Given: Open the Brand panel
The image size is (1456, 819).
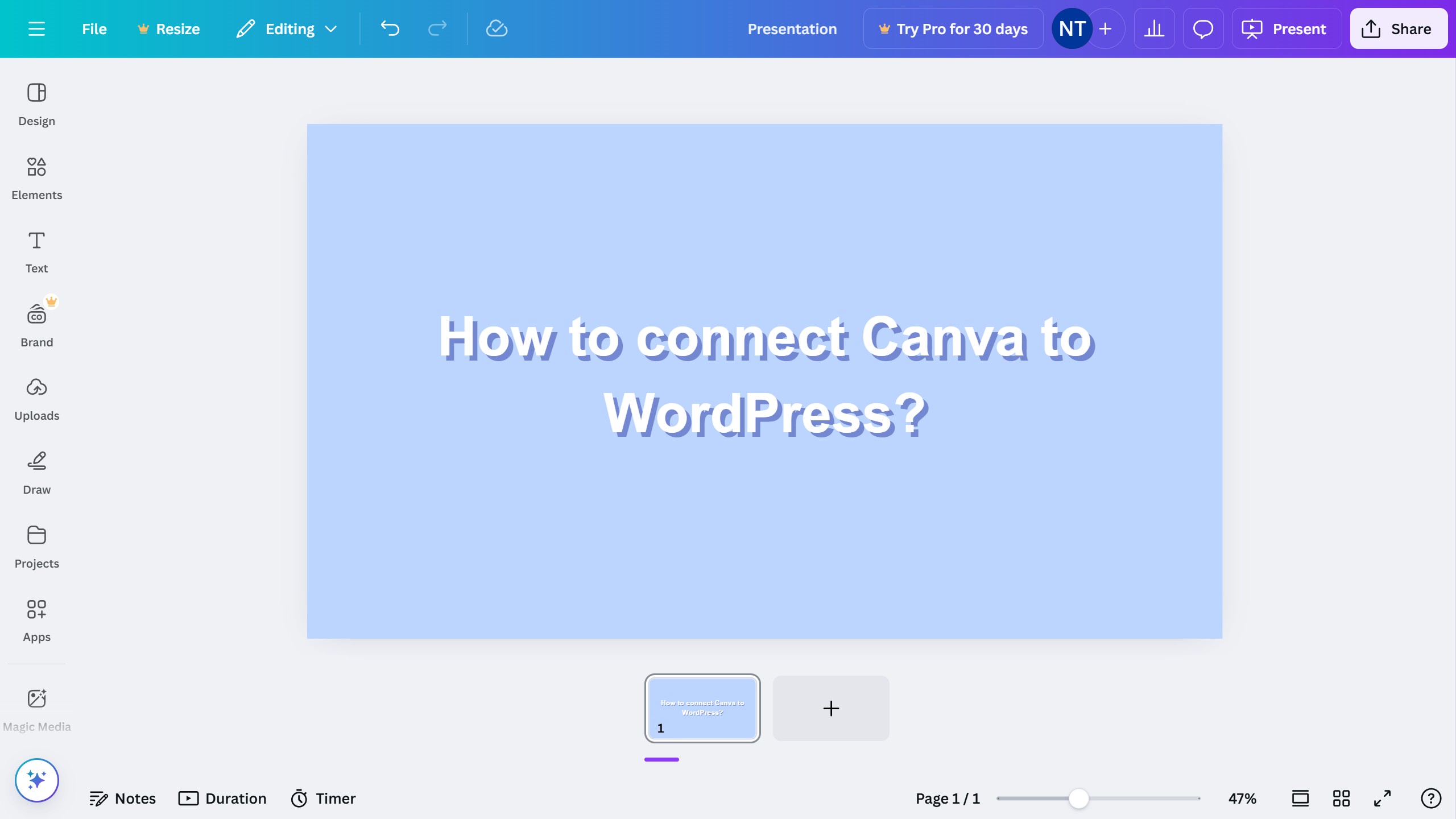Looking at the screenshot, I should [x=36, y=324].
